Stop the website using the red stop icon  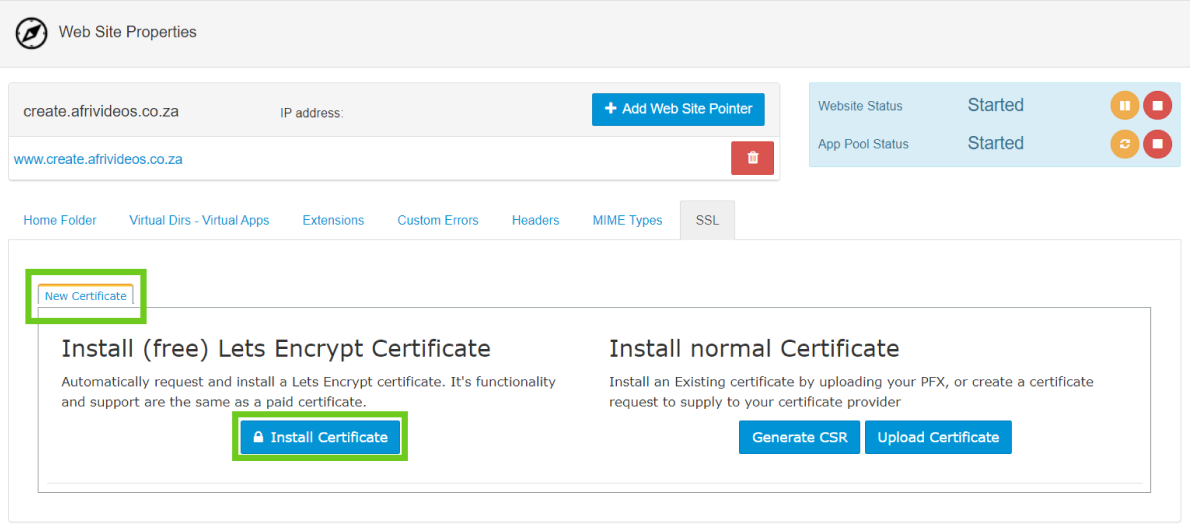click(1157, 105)
